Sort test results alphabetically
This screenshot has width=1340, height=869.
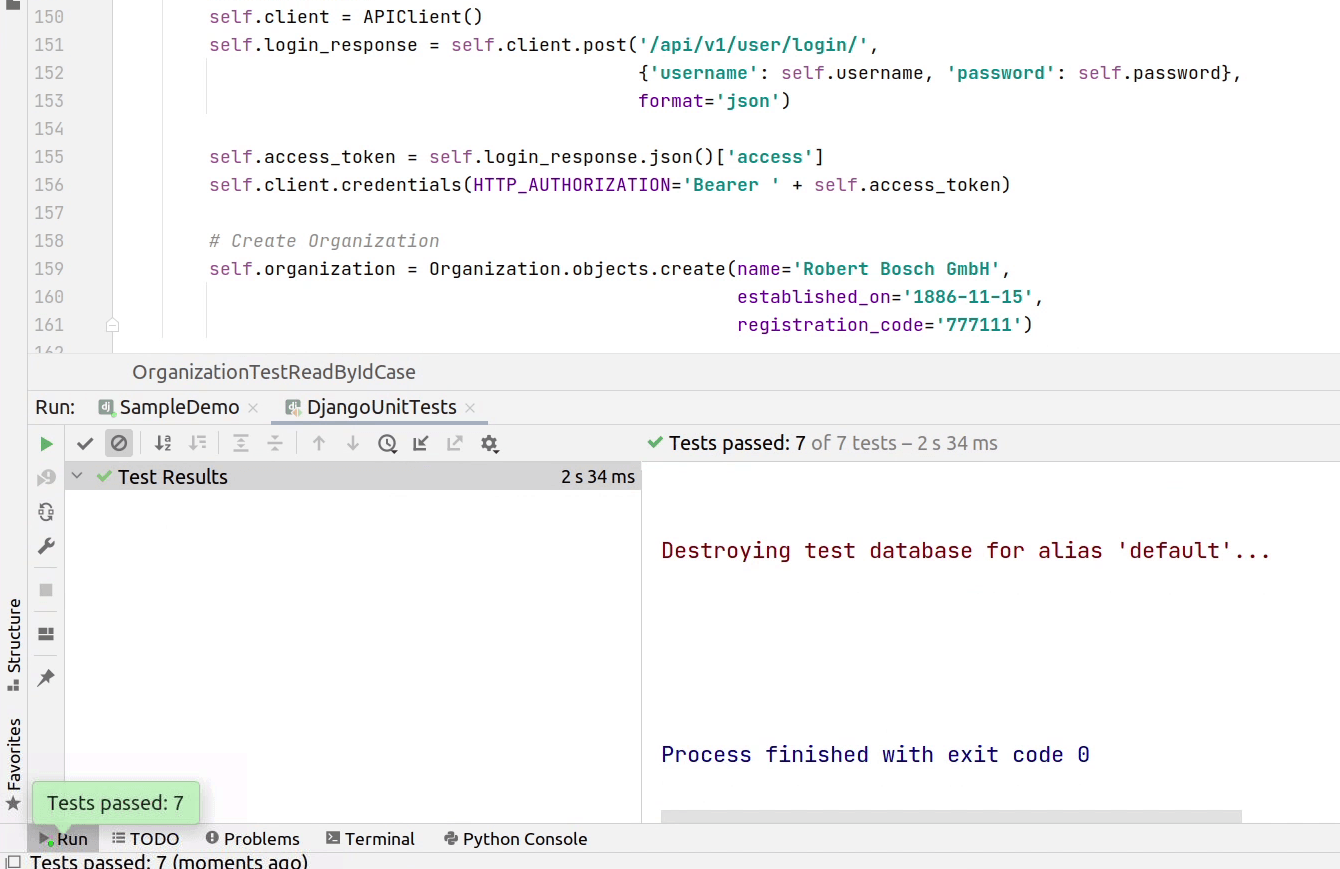pos(162,443)
